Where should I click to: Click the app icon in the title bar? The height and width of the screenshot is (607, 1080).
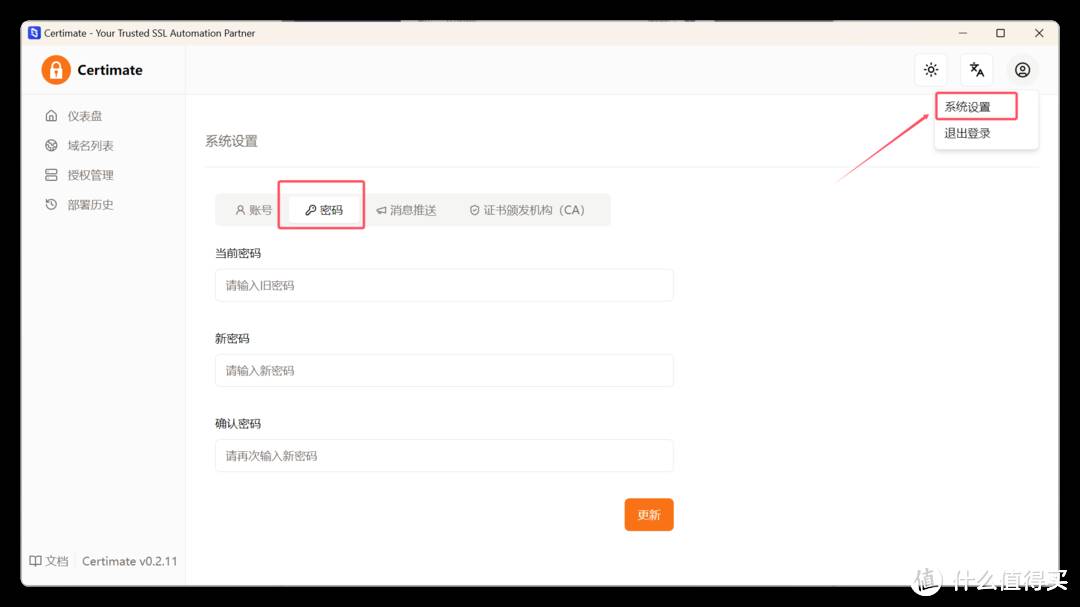(34, 33)
